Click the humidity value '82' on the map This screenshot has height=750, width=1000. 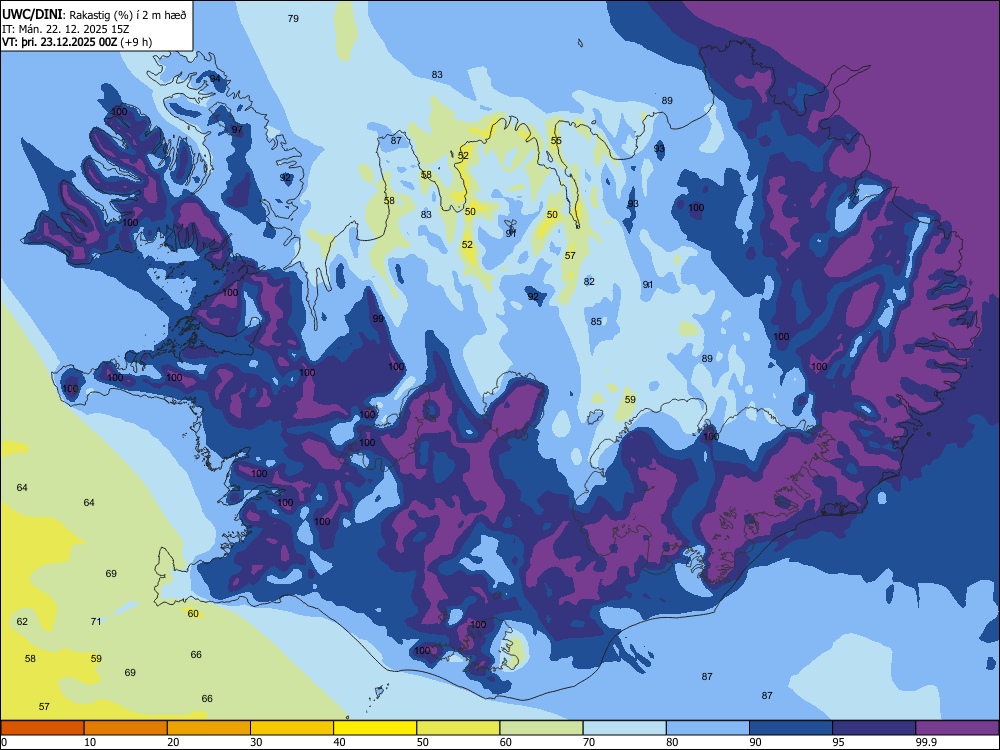coord(589,281)
